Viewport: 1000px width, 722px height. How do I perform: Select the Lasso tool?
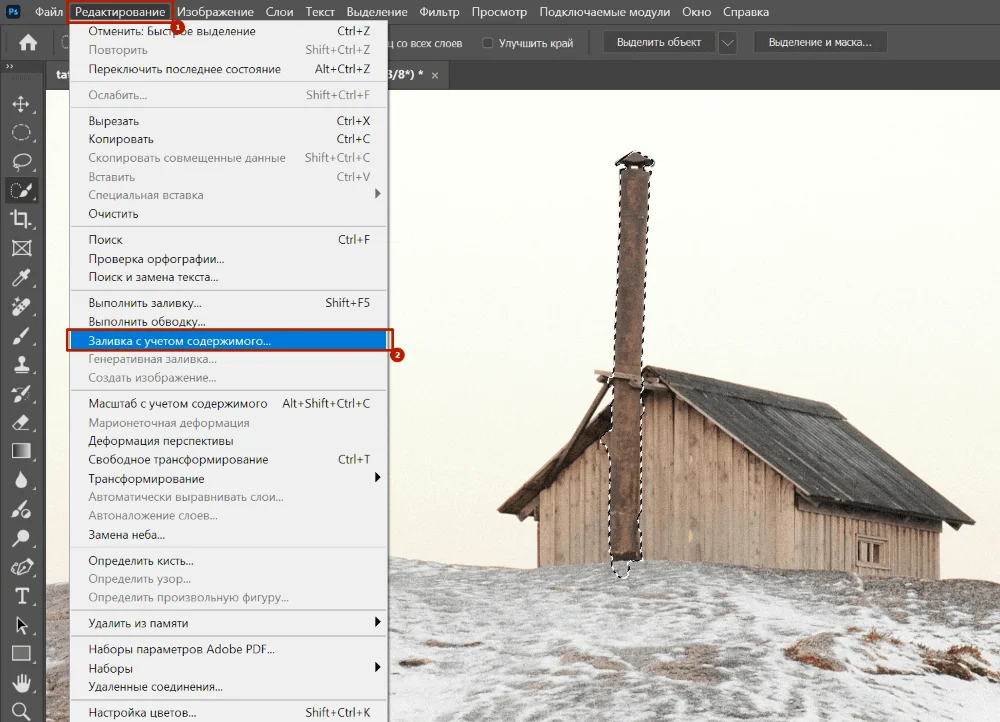[21, 162]
